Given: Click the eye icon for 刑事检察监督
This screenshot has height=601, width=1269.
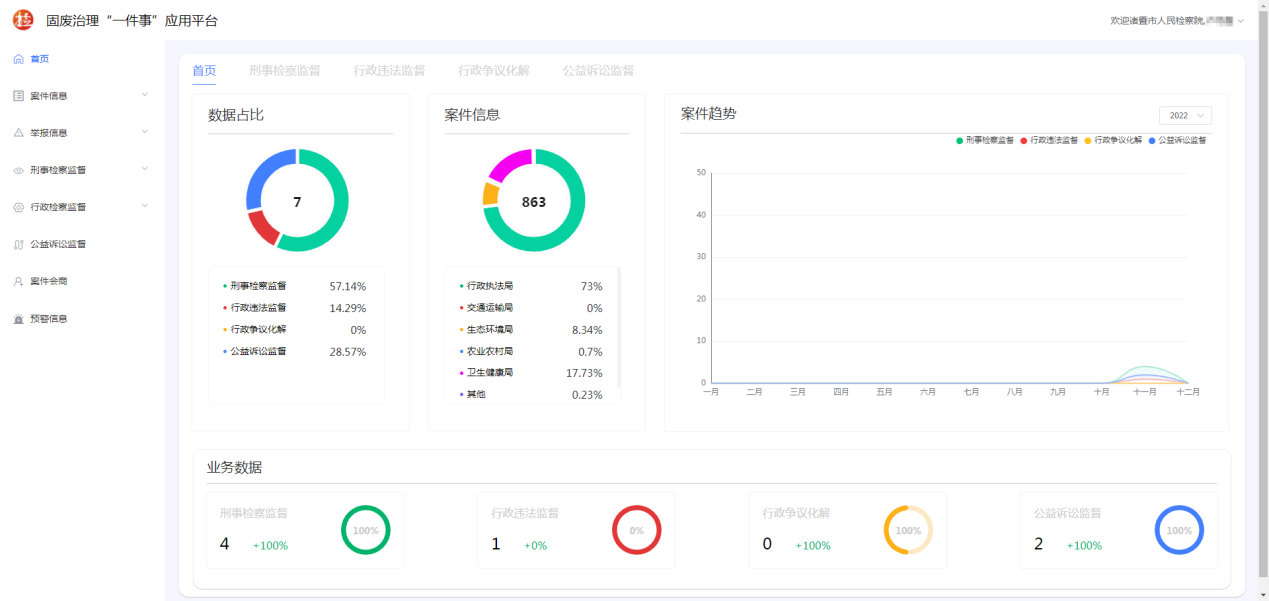Looking at the screenshot, I should [x=18, y=171].
